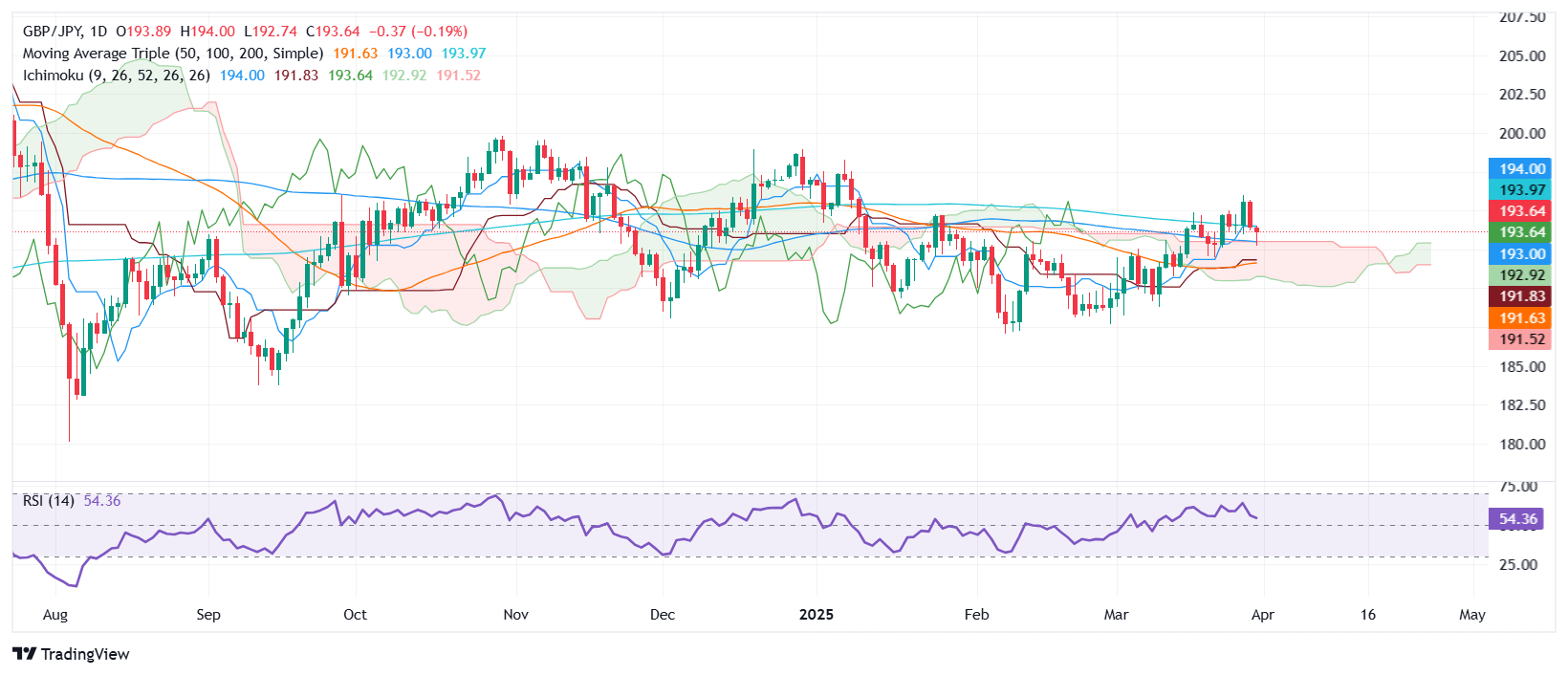Click the purple RSI 54.36 value tag
The height and width of the screenshot is (676, 1568).
[x=1516, y=519]
